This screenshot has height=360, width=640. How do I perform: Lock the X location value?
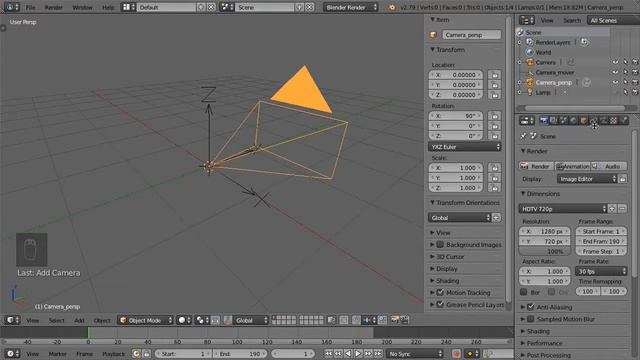[x=495, y=75]
